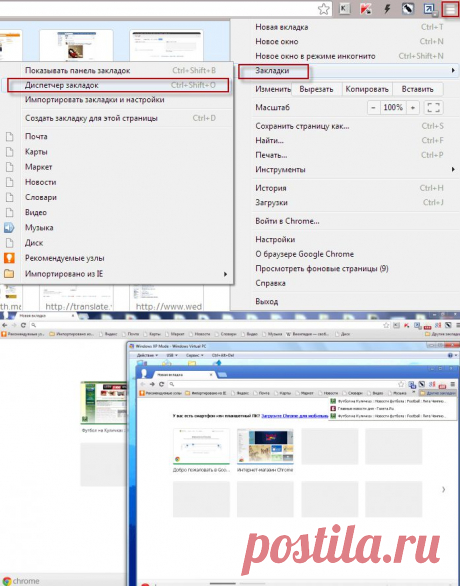Image resolution: width=460 pixels, height=586 pixels.
Task: Open a new tab in the Virtual PC Chrome
Action: [x=222, y=374]
